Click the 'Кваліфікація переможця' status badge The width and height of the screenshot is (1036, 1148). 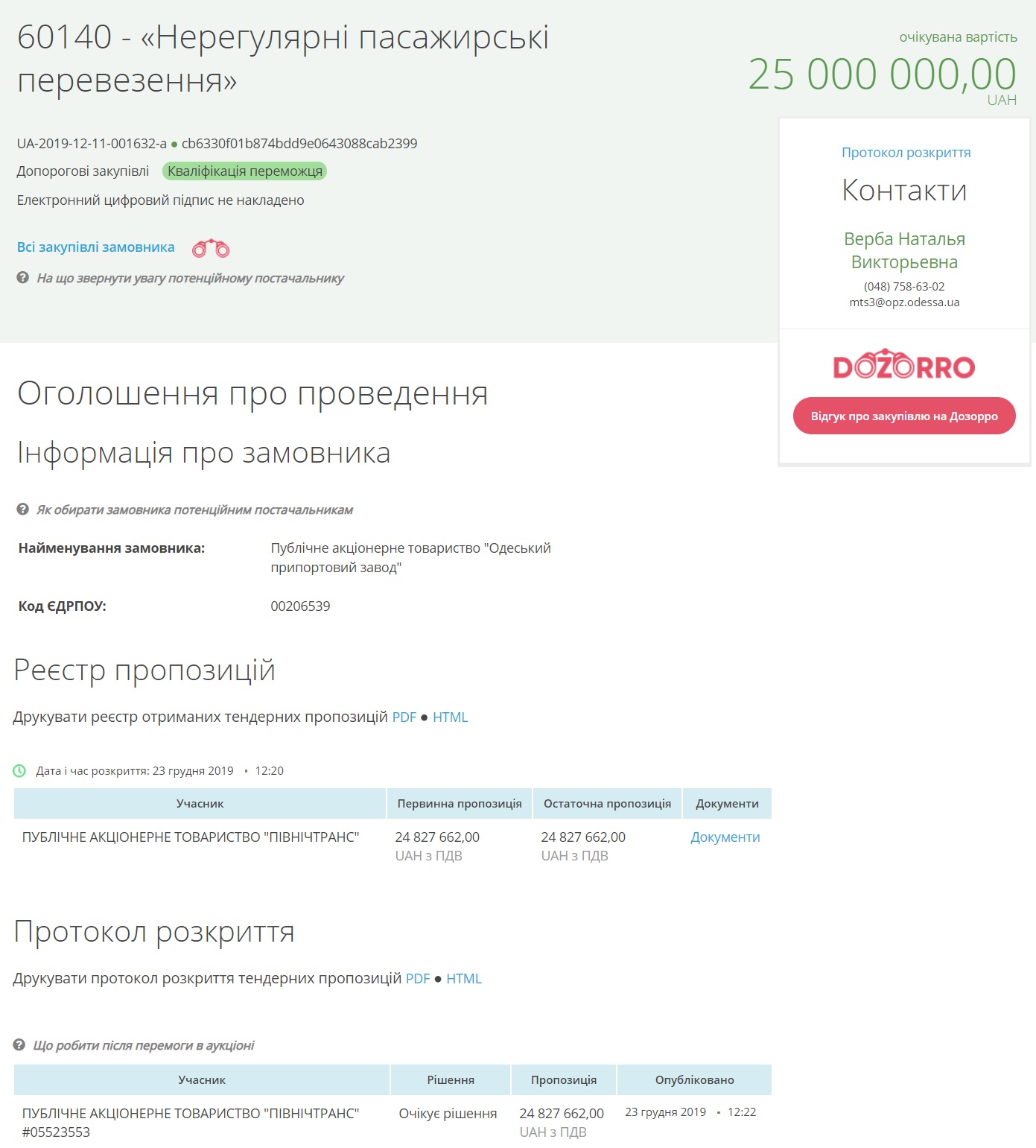(x=245, y=171)
